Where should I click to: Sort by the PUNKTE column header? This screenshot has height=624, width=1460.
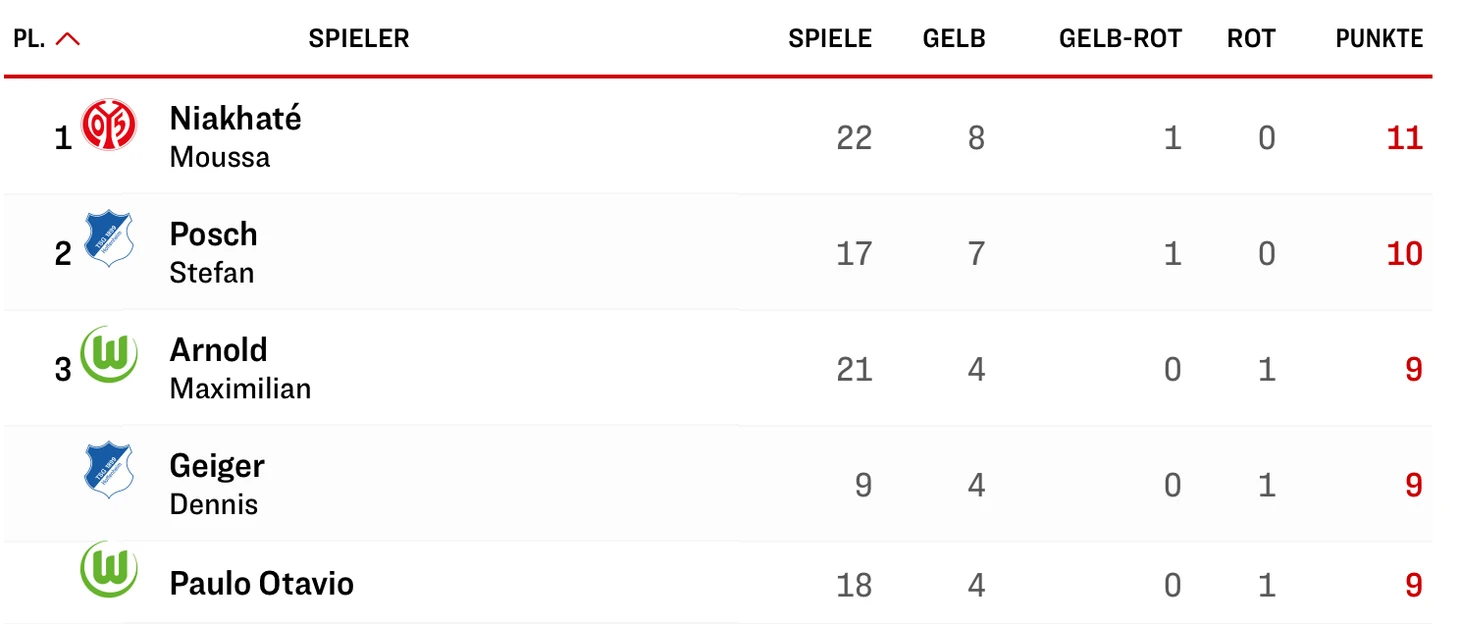point(1378,39)
